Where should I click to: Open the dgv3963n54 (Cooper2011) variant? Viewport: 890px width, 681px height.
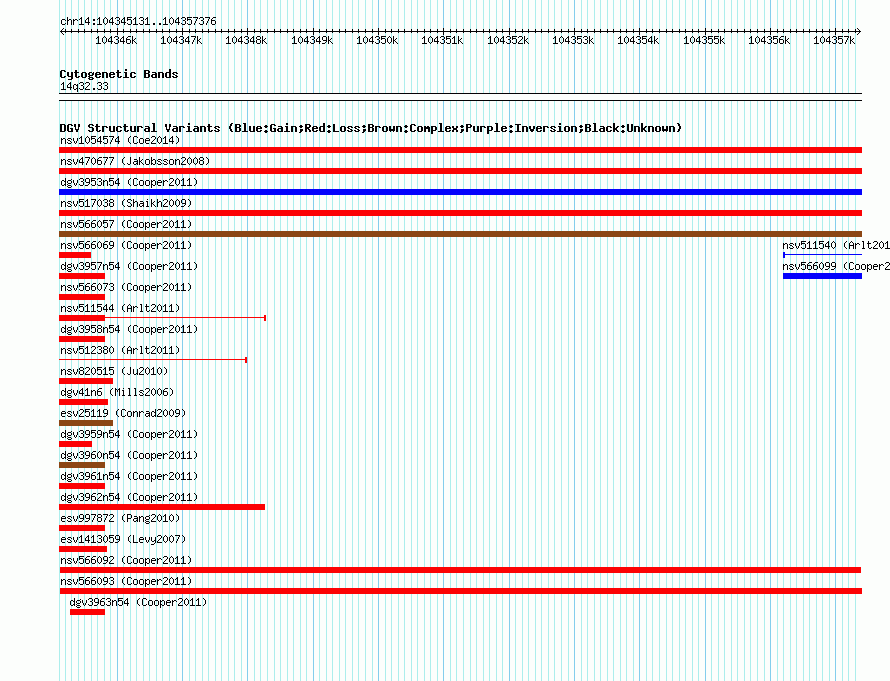coord(138,602)
